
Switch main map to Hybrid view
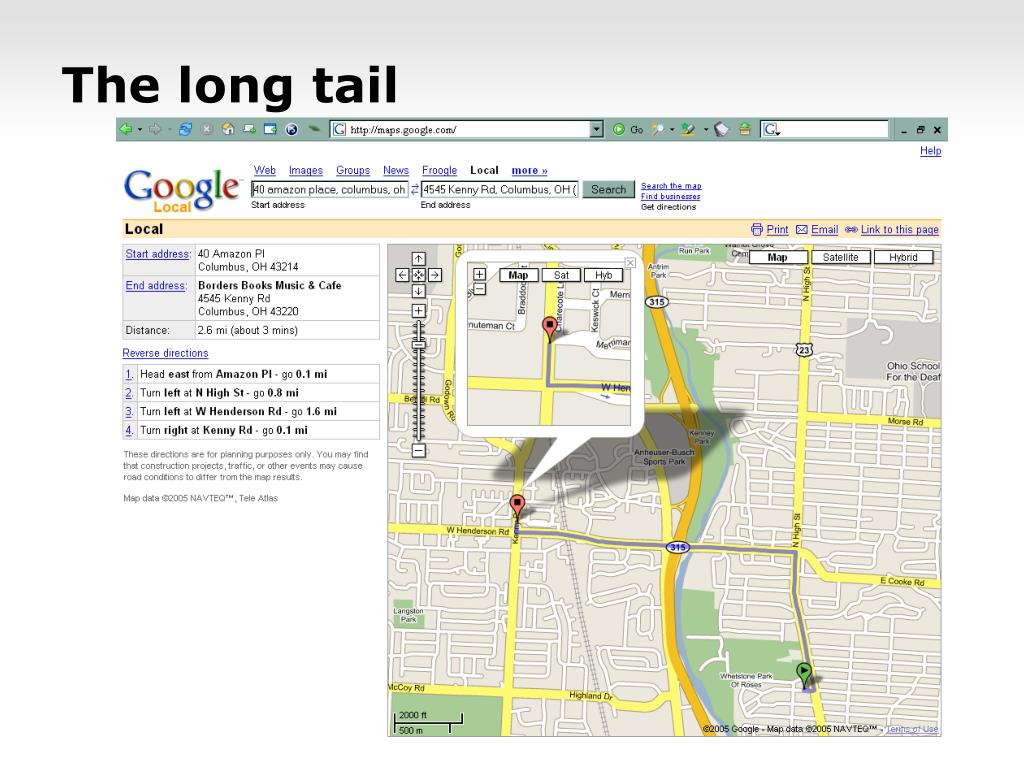click(903, 257)
